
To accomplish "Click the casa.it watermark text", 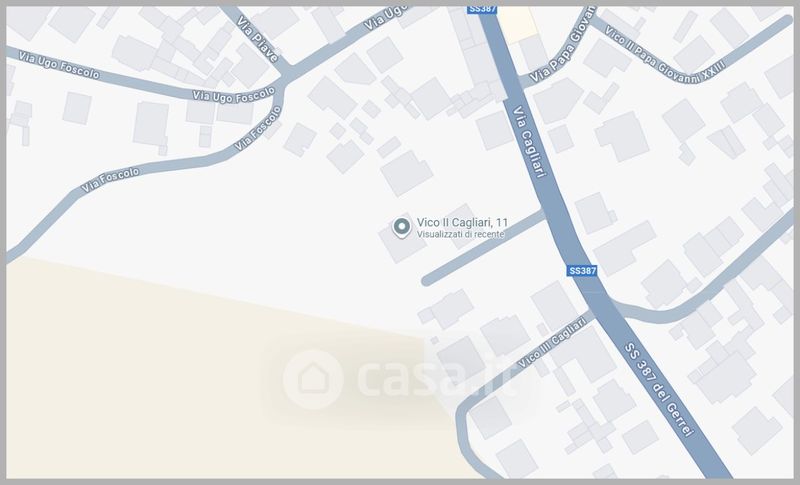I will [x=437, y=378].
